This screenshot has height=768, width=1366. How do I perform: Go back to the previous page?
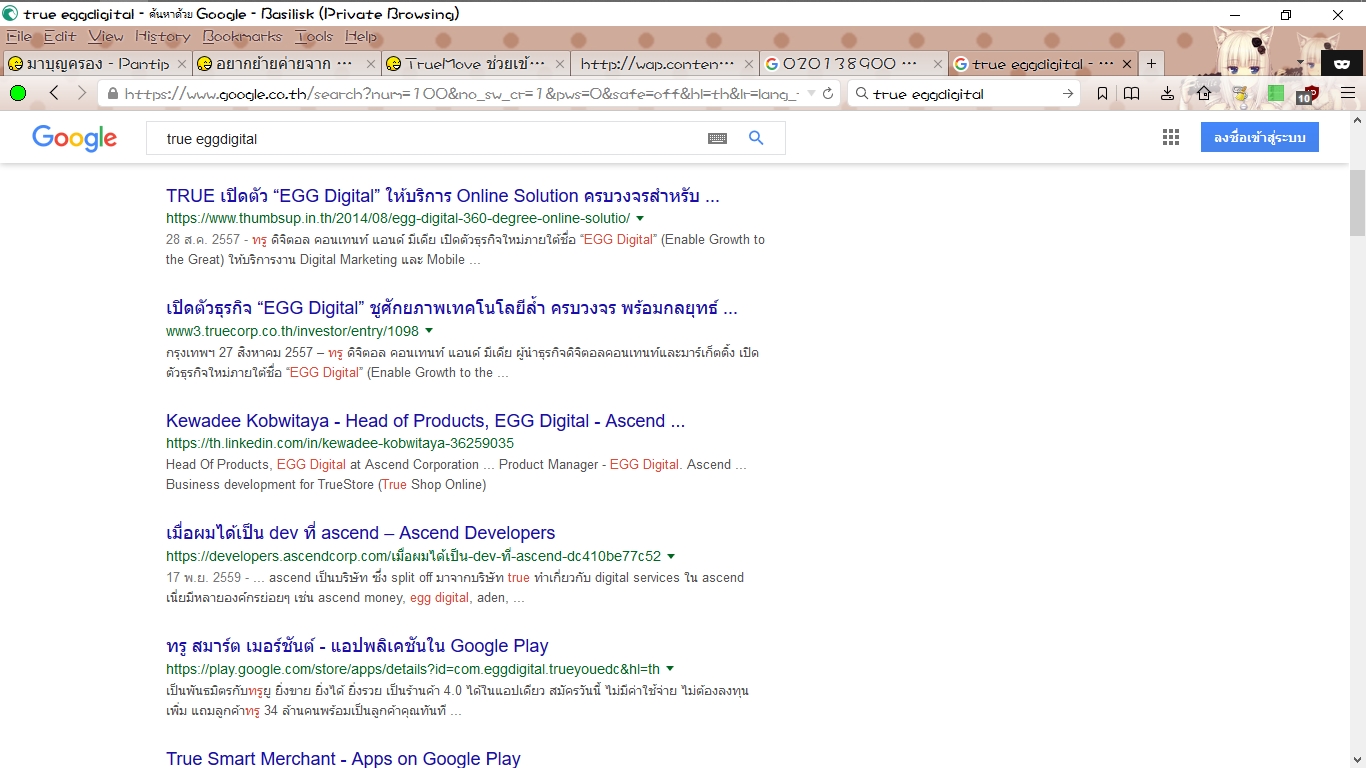pos(54,93)
